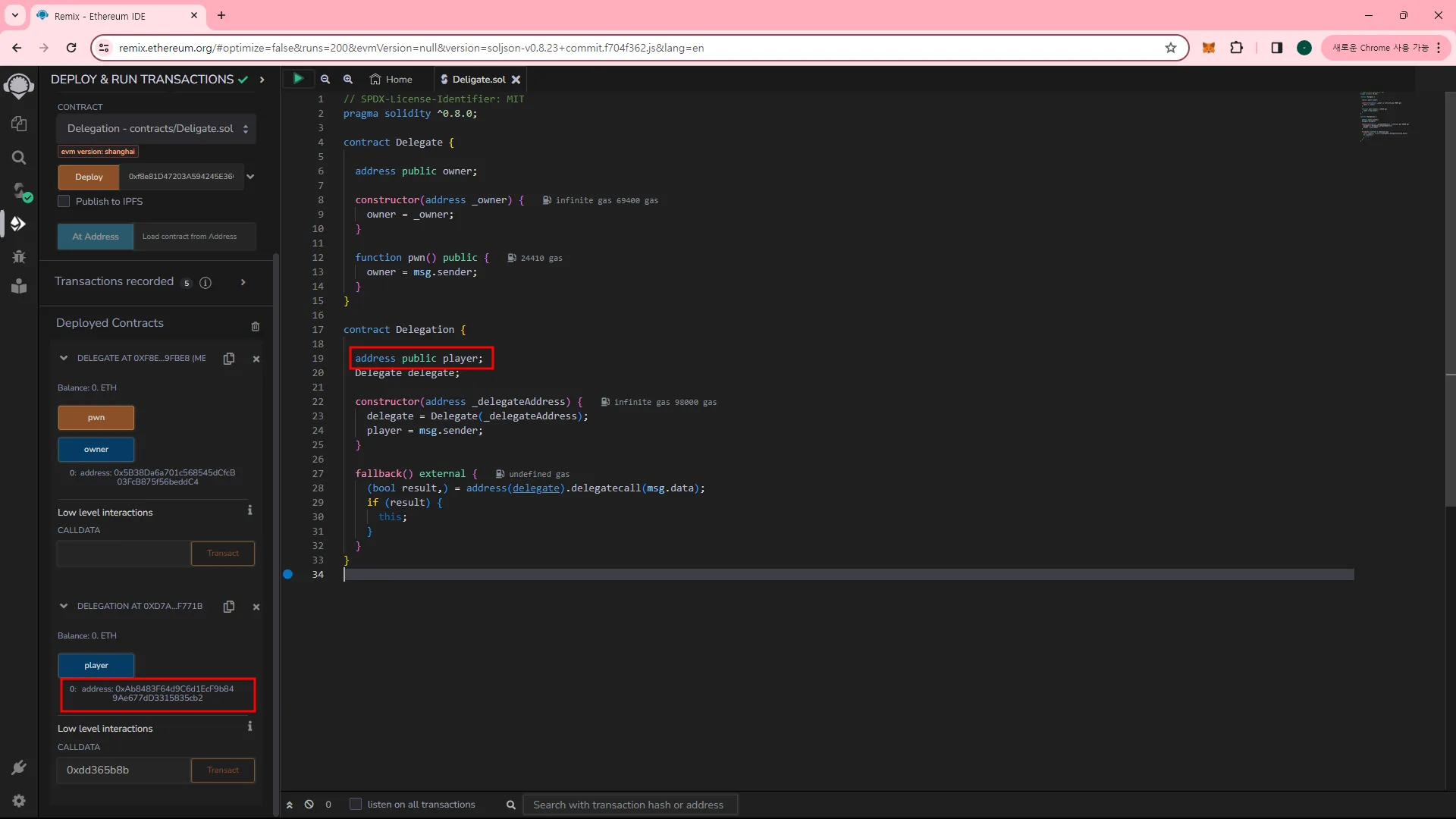Call the player getter button
The height and width of the screenshot is (819, 1456).
tap(96, 666)
